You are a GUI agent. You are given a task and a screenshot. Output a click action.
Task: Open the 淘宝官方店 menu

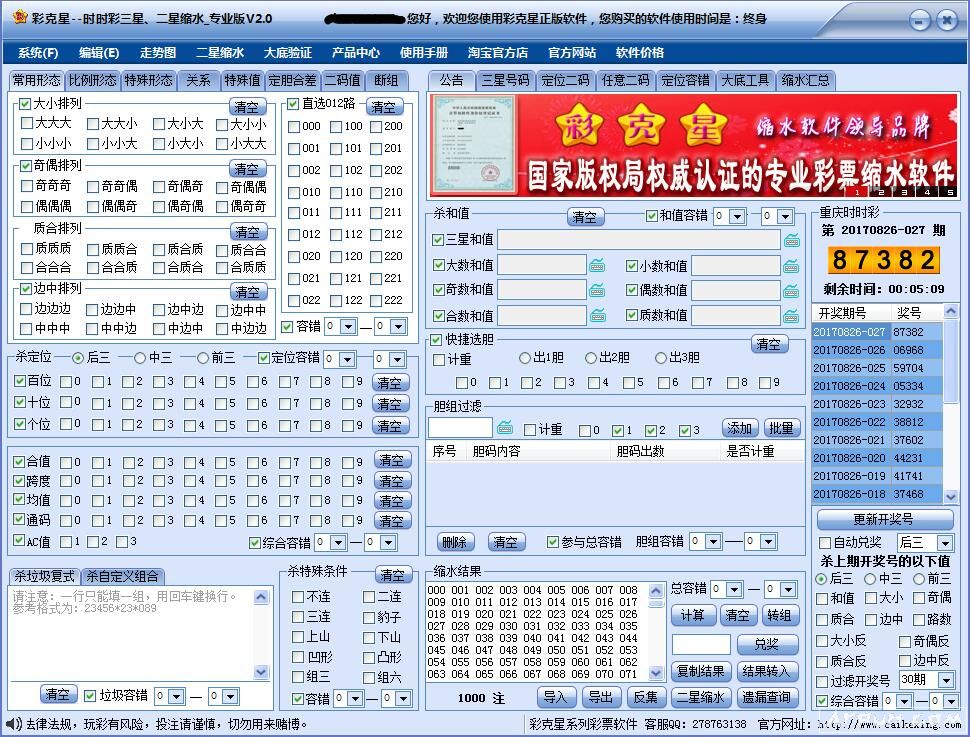pos(497,53)
